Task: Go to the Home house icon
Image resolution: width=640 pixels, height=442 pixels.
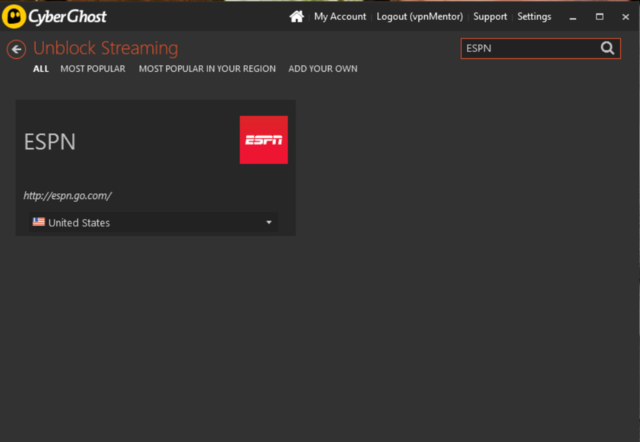Action: point(297,16)
